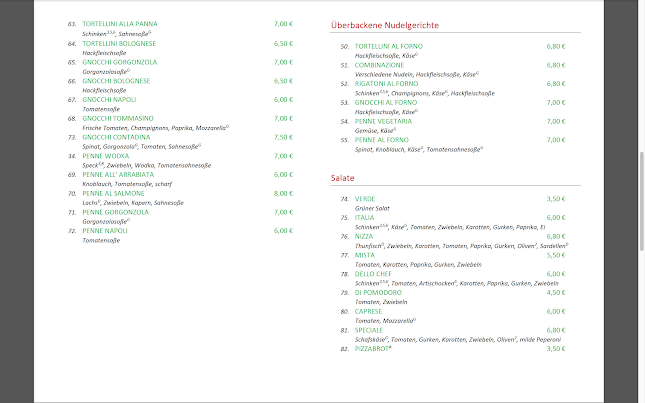The height and width of the screenshot is (403, 645).
Task: Select the DELLO CHEF salad entry
Action: pos(372,273)
